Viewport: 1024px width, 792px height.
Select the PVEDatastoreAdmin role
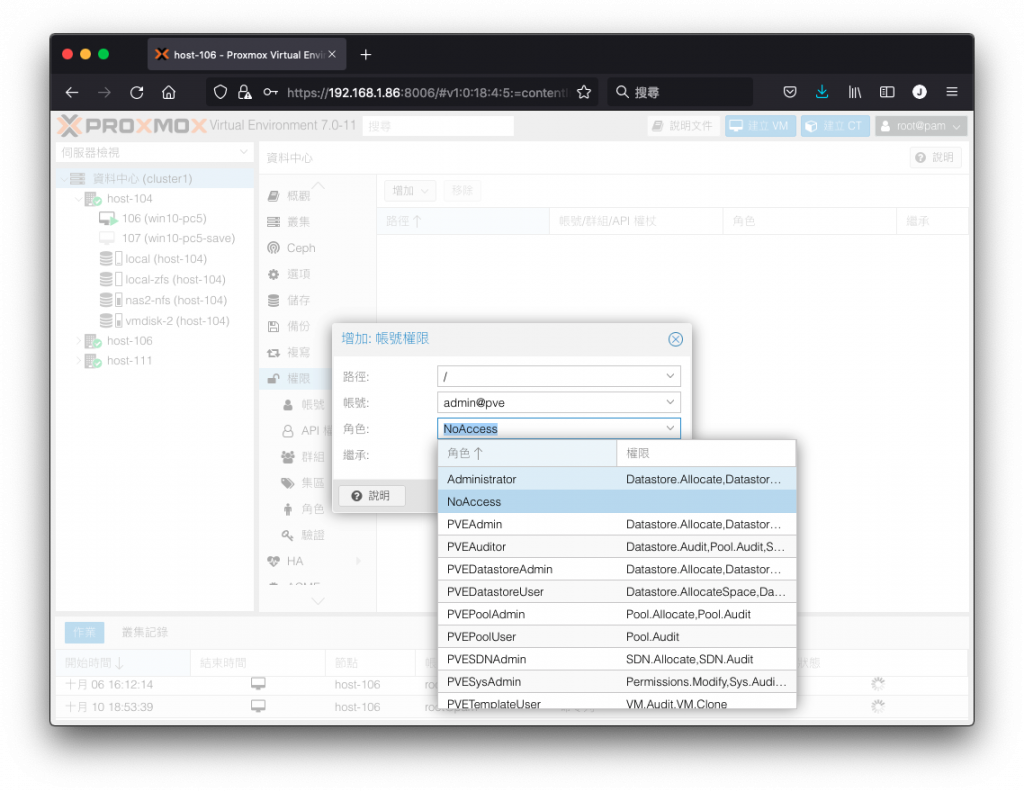pos(617,569)
